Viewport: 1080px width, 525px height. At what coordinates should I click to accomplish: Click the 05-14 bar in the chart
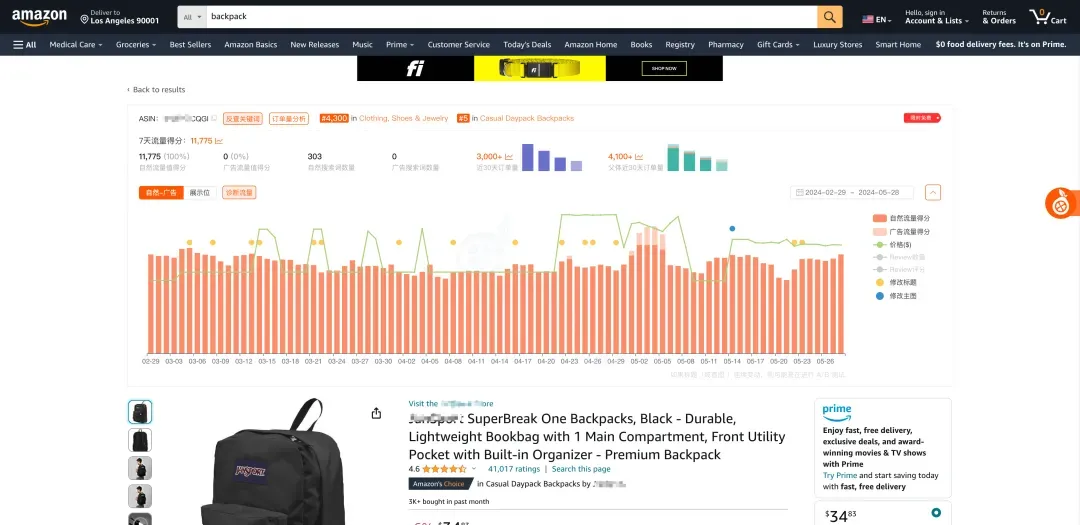tap(732, 304)
